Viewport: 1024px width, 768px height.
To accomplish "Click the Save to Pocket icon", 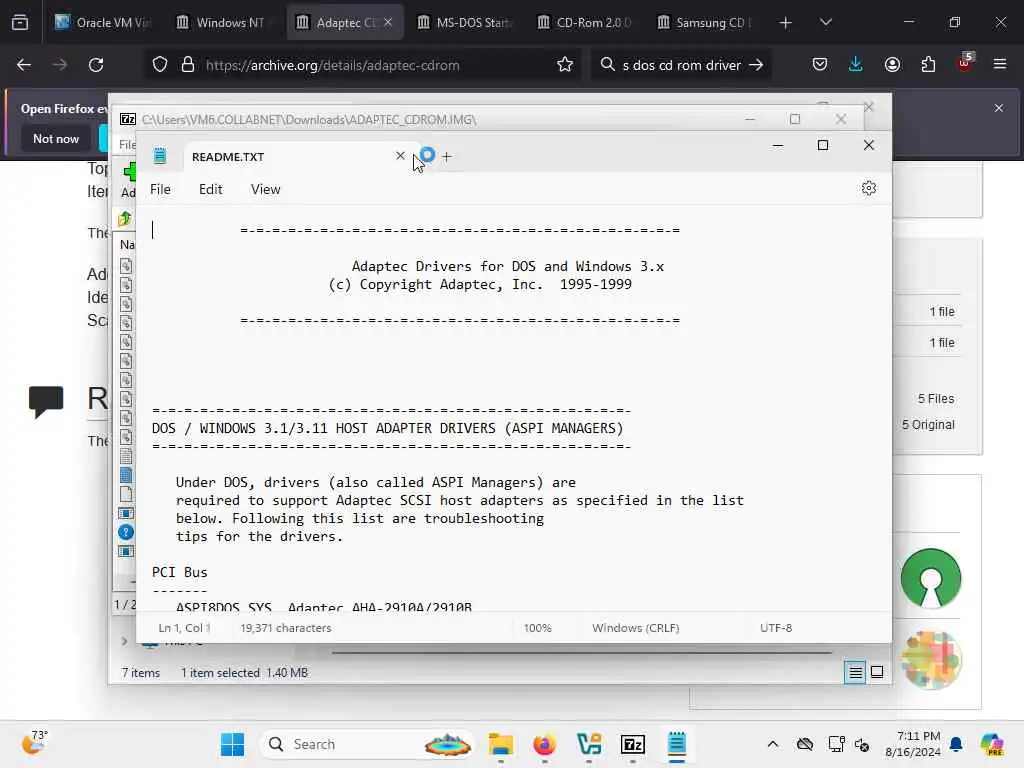I will [x=820, y=65].
